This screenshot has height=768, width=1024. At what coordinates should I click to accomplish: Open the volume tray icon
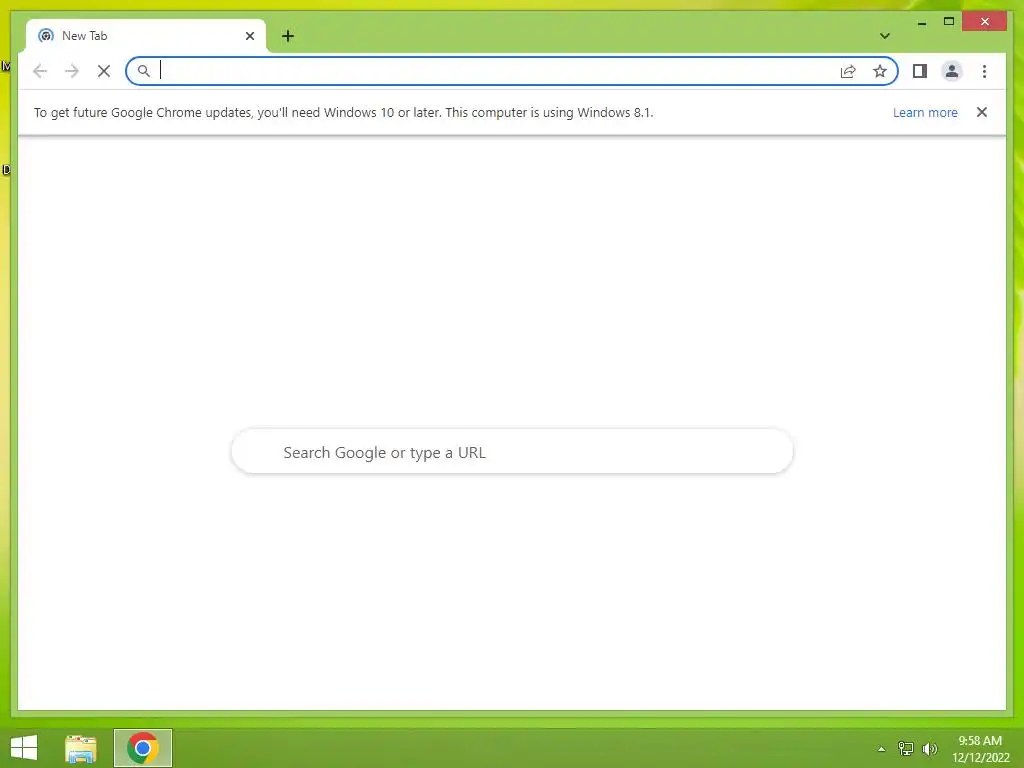pos(930,749)
